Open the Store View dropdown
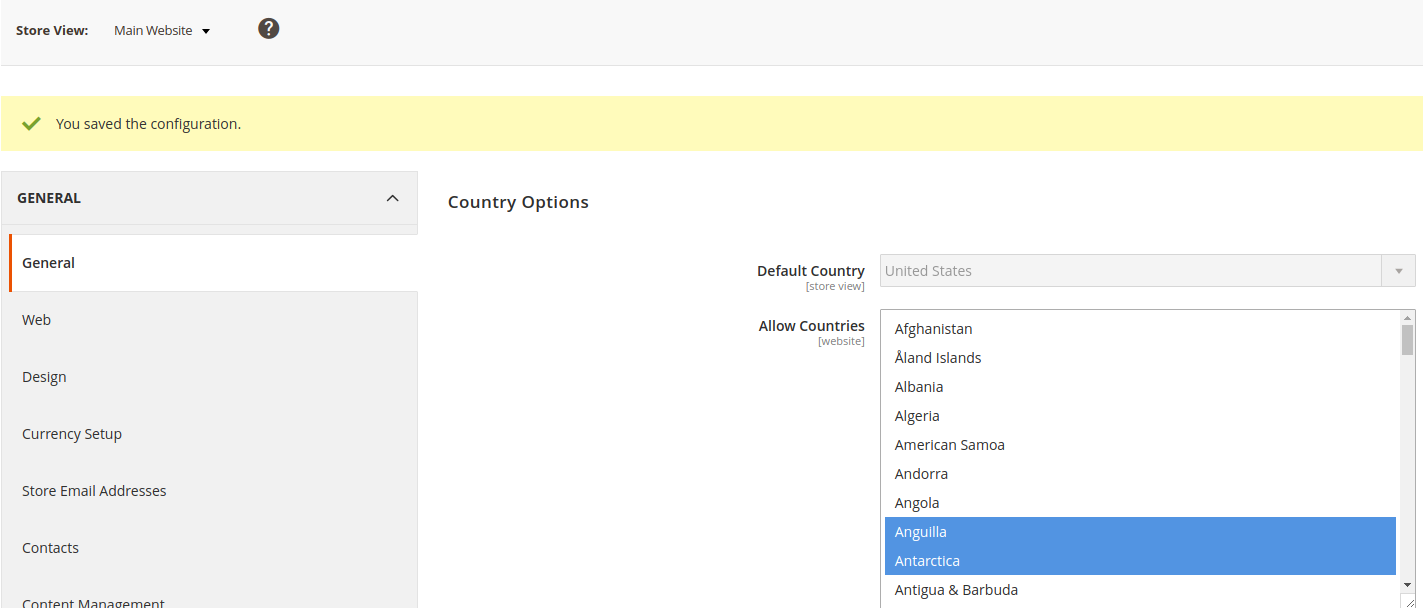The width and height of the screenshot is (1423, 608). pyautogui.click(x=162, y=30)
